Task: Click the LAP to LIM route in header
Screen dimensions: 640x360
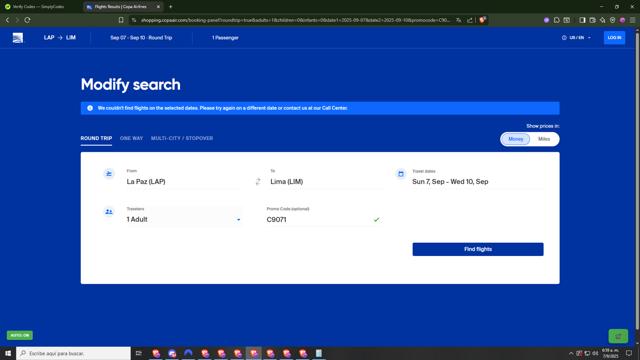Action: tap(60, 38)
